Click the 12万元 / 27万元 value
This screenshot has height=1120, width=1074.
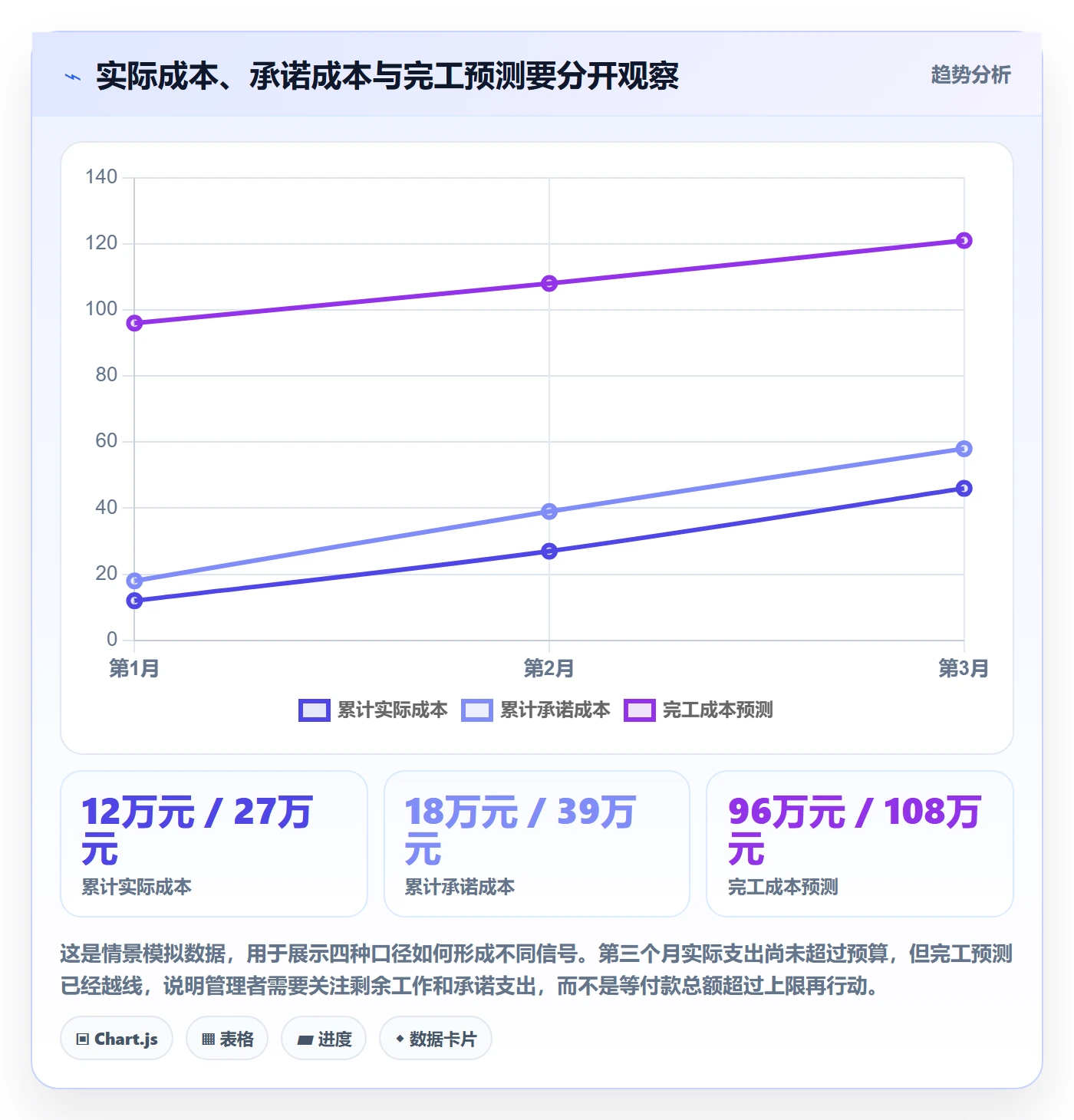coord(197,830)
